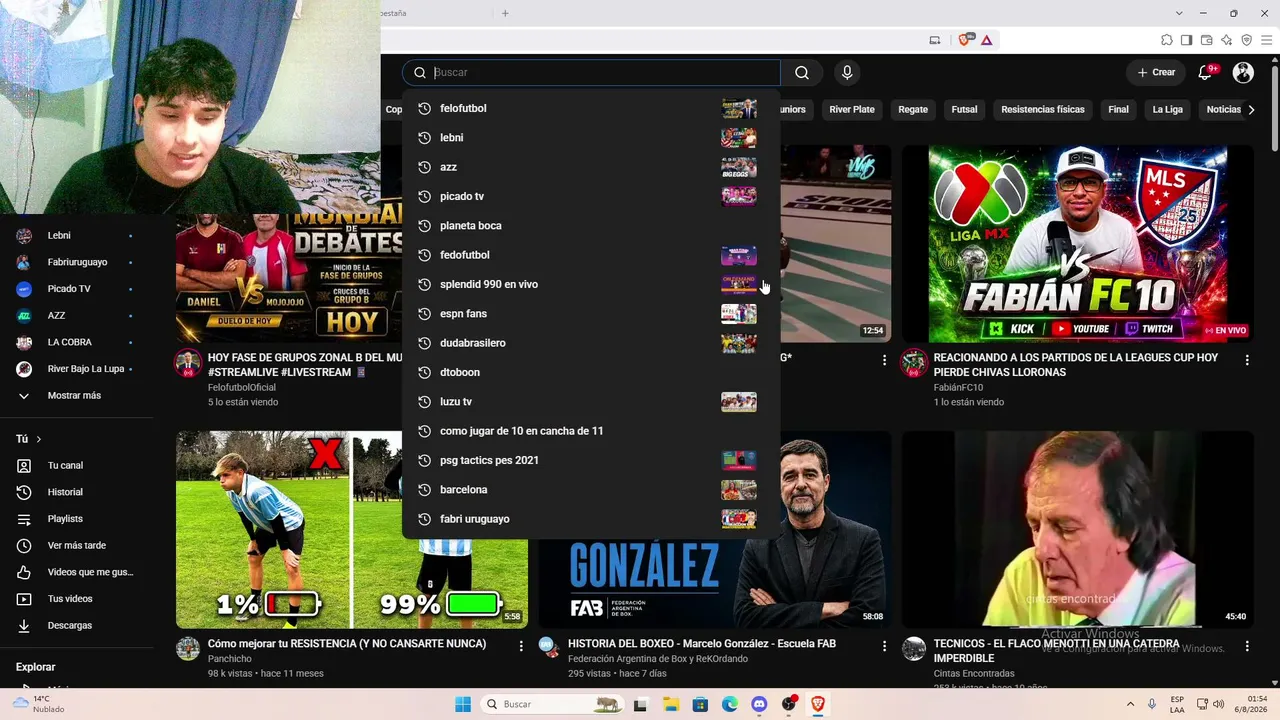Click the Crear button
Screen dimensions: 1280x720
click(1157, 72)
